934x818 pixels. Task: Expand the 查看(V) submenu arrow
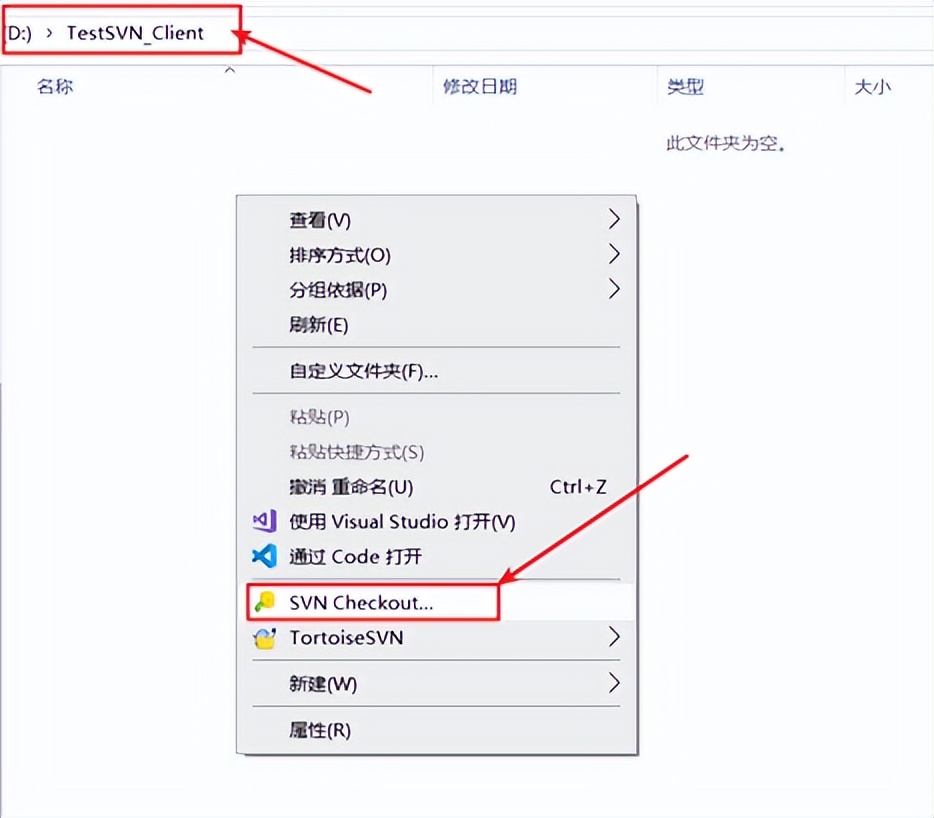[x=614, y=219]
